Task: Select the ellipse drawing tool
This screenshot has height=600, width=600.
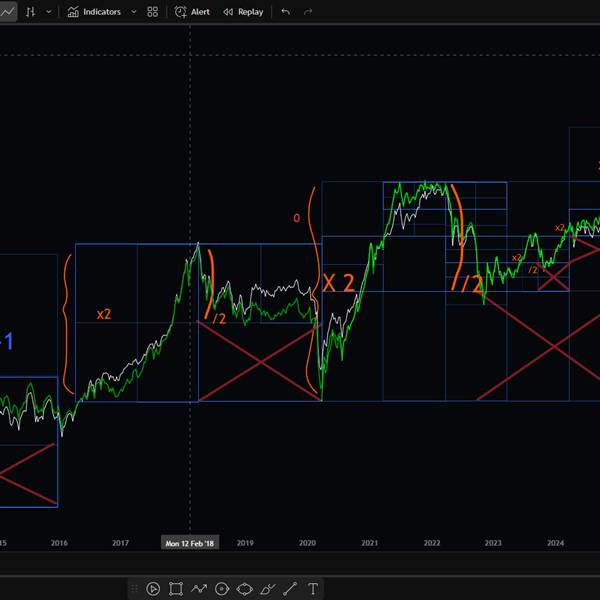Action: [x=245, y=589]
